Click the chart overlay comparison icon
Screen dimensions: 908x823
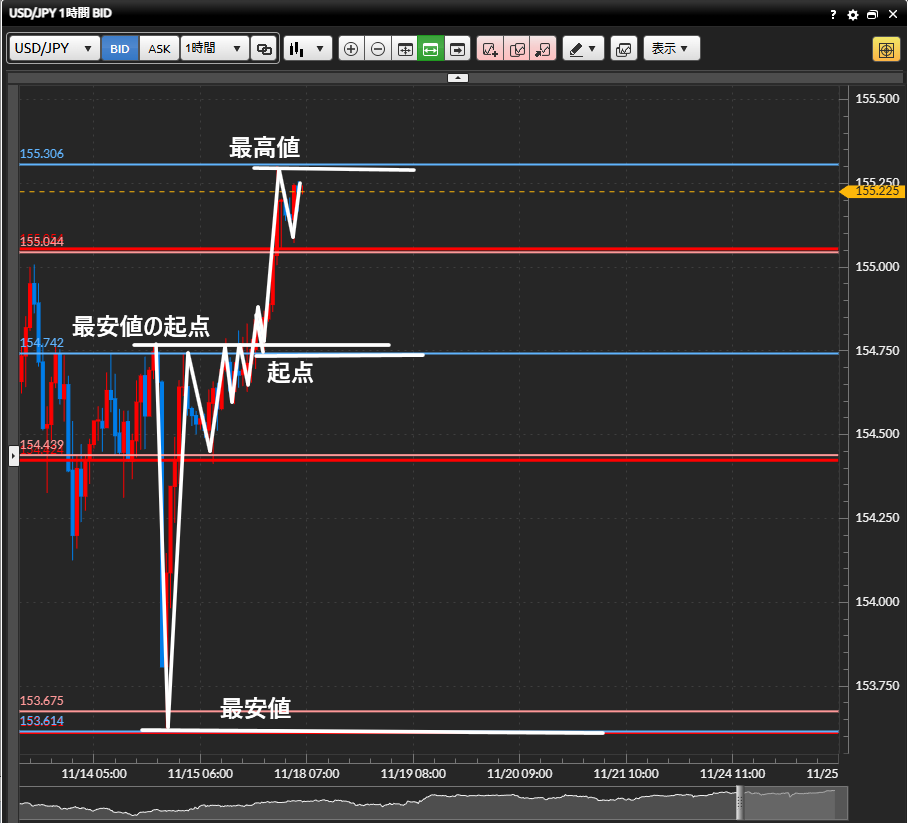[x=623, y=48]
